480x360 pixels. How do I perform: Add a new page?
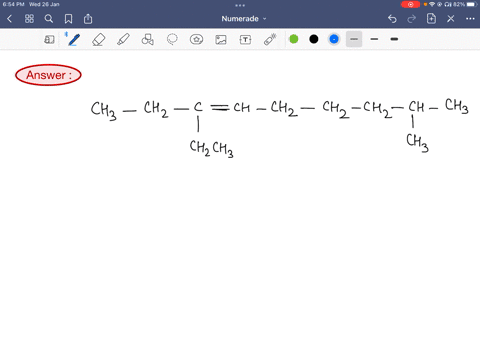[x=431, y=19]
